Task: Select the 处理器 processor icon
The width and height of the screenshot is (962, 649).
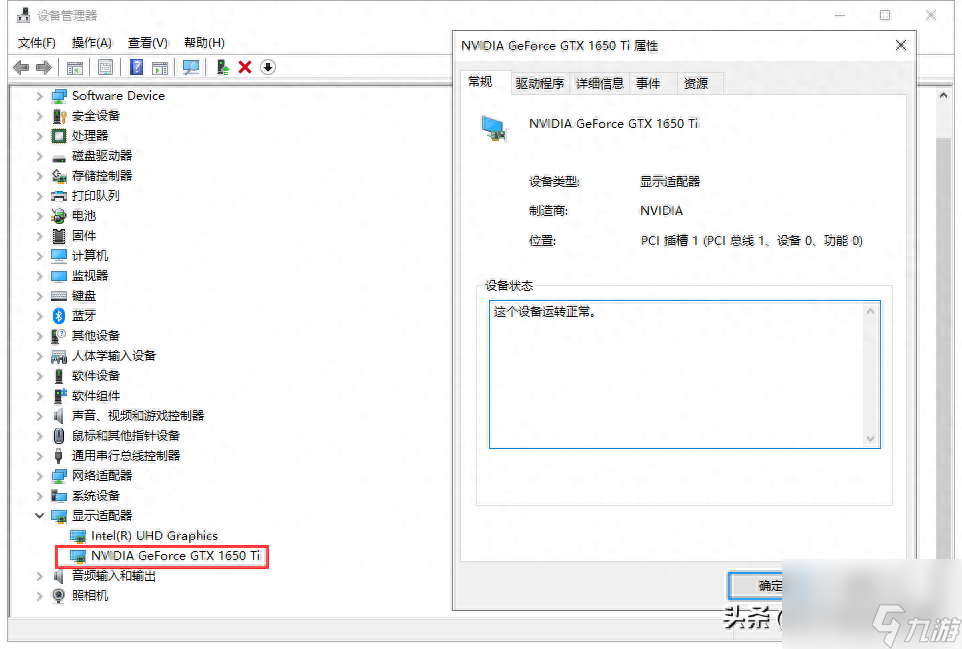Action: click(59, 136)
